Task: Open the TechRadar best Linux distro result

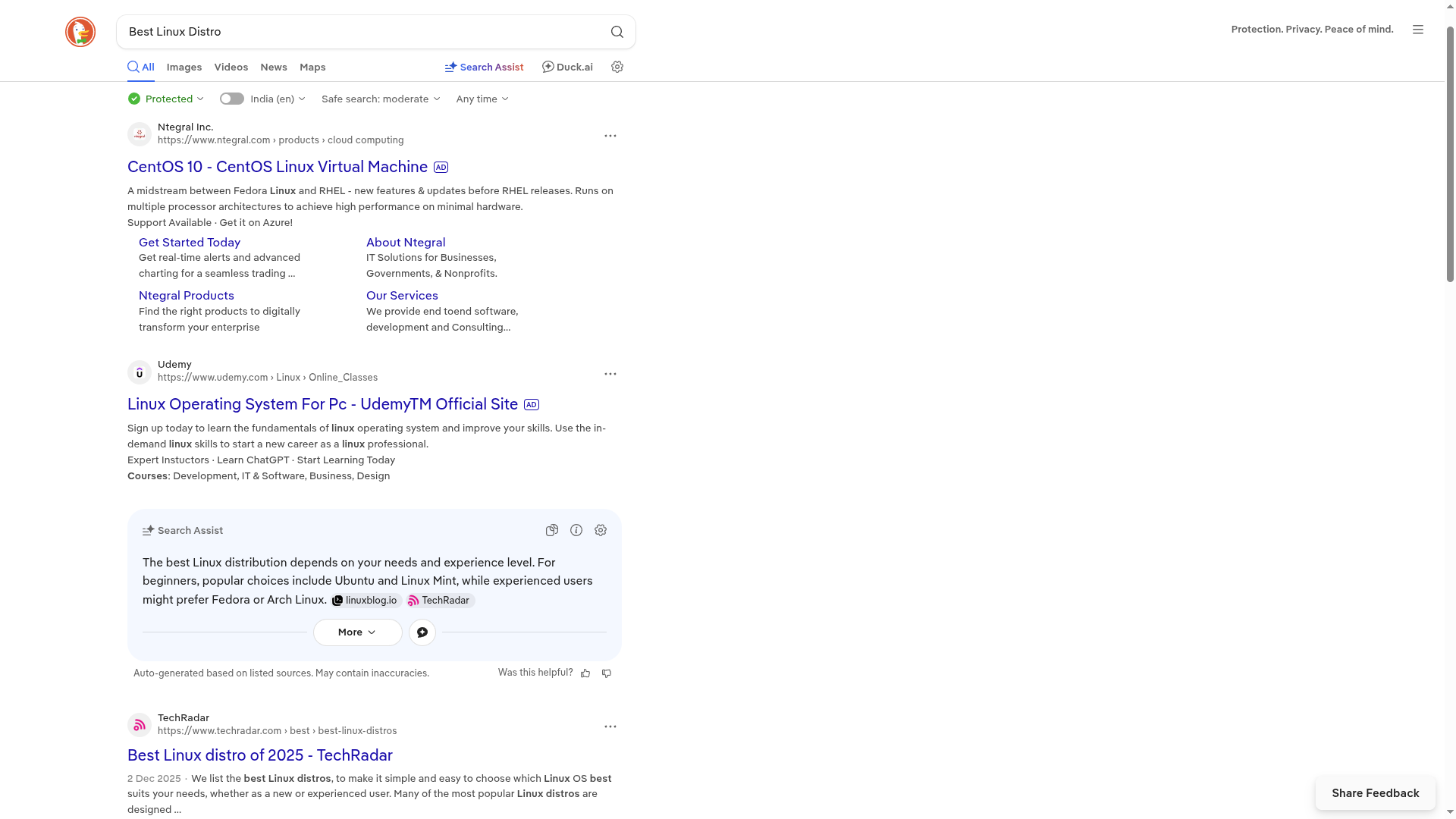Action: 259,755
